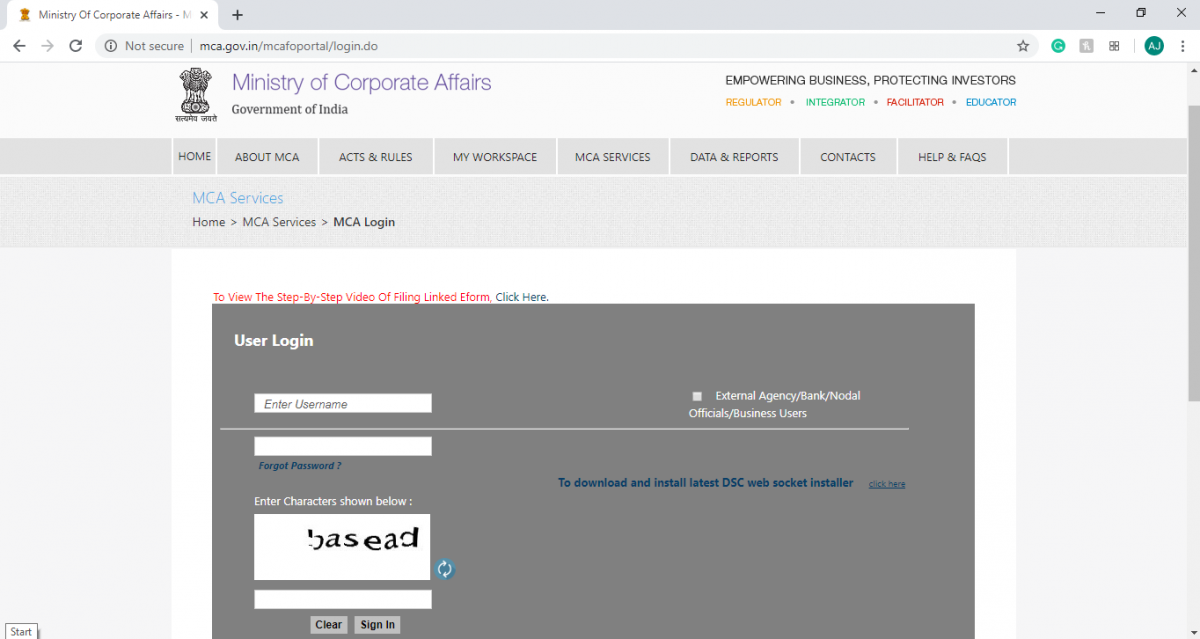Enable External Agency/Bank/Nodal Officials checkbox
The image size is (1200, 639).
pyautogui.click(x=697, y=395)
